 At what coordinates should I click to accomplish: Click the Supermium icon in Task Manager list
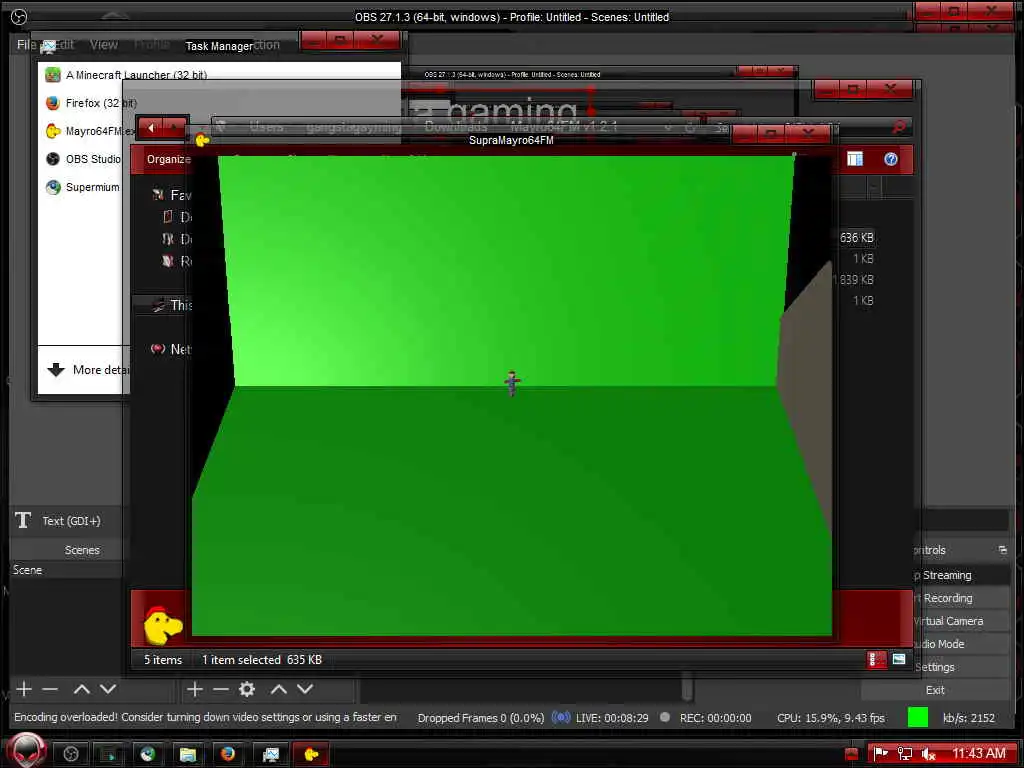point(53,187)
